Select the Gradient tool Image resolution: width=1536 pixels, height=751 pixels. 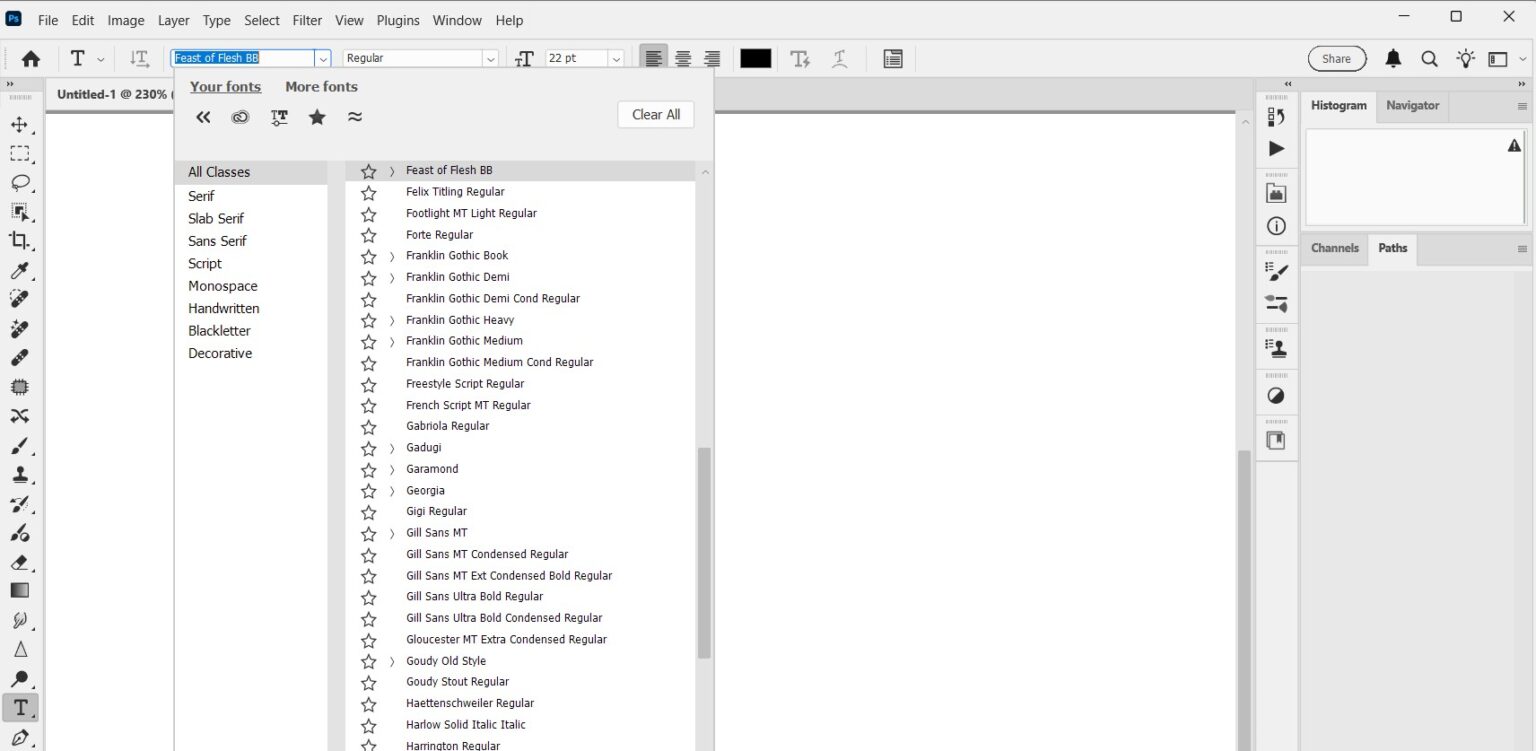click(x=18, y=590)
